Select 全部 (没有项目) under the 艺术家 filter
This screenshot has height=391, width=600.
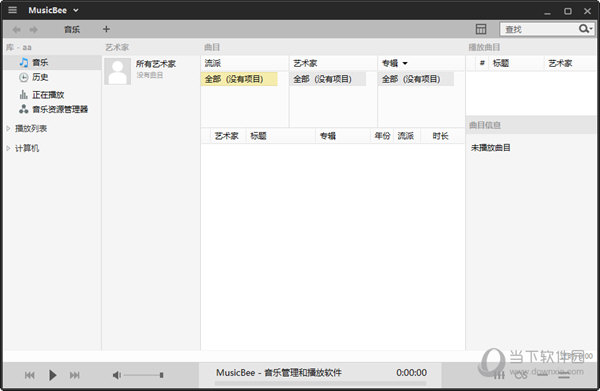click(x=328, y=79)
